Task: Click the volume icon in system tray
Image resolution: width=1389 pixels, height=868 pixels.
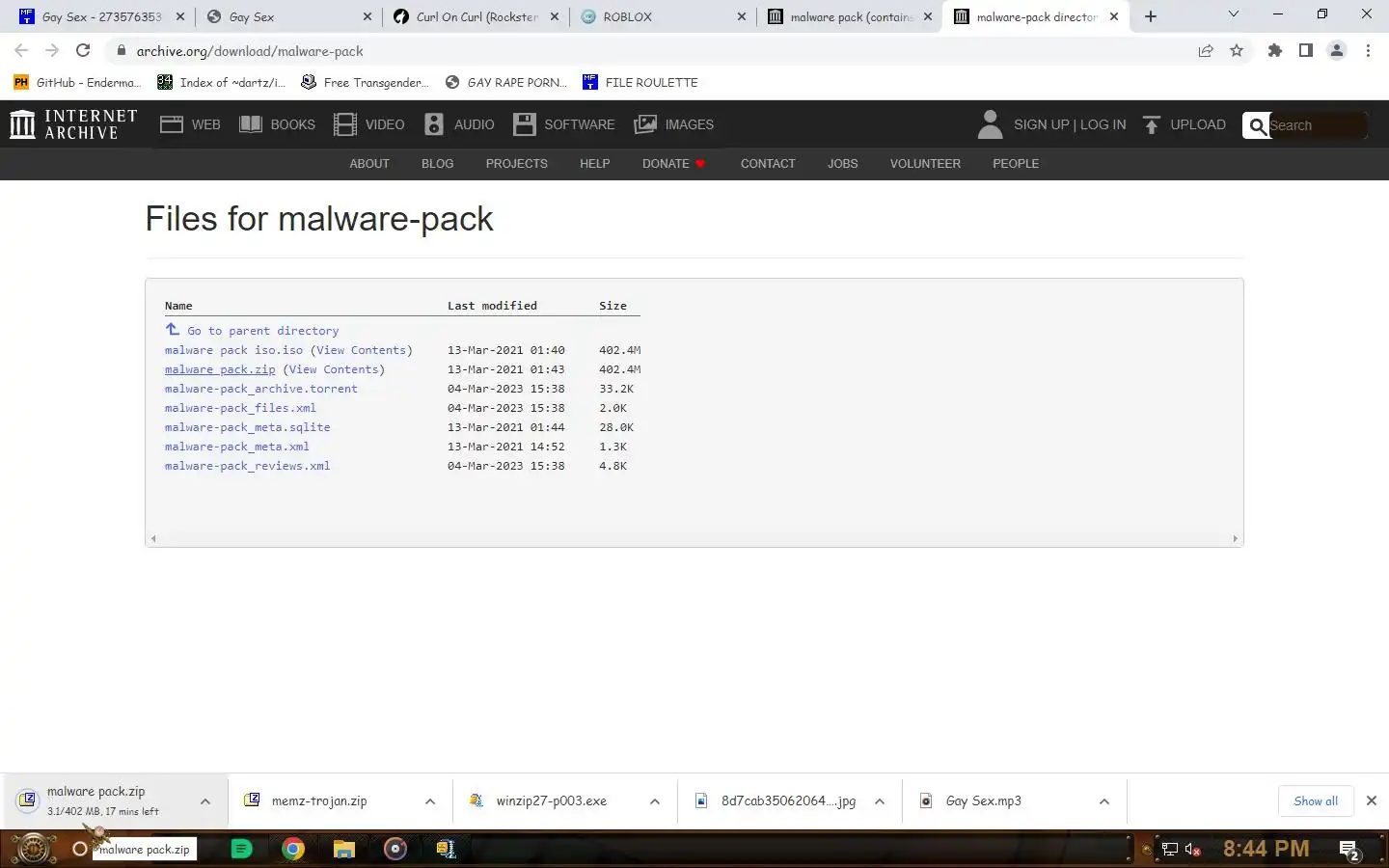Action: [1193, 850]
